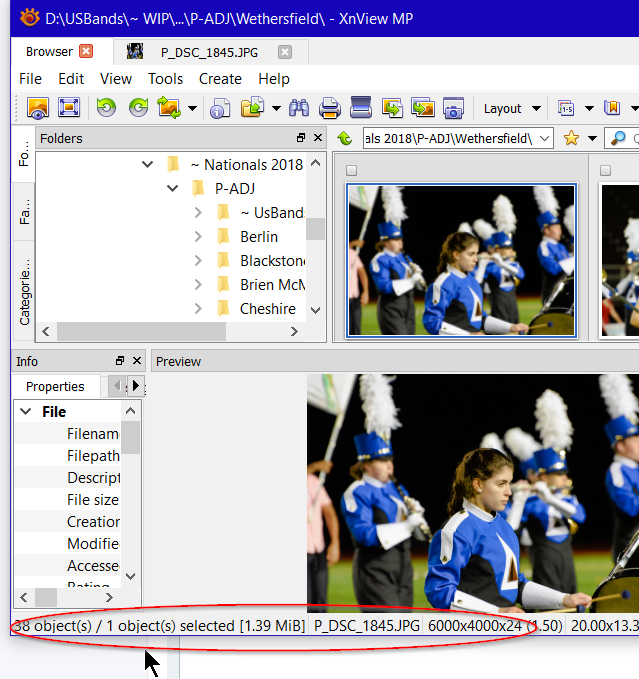The height and width of the screenshot is (679, 639).
Task: Open file properties info icon
Action: [x=220, y=108]
